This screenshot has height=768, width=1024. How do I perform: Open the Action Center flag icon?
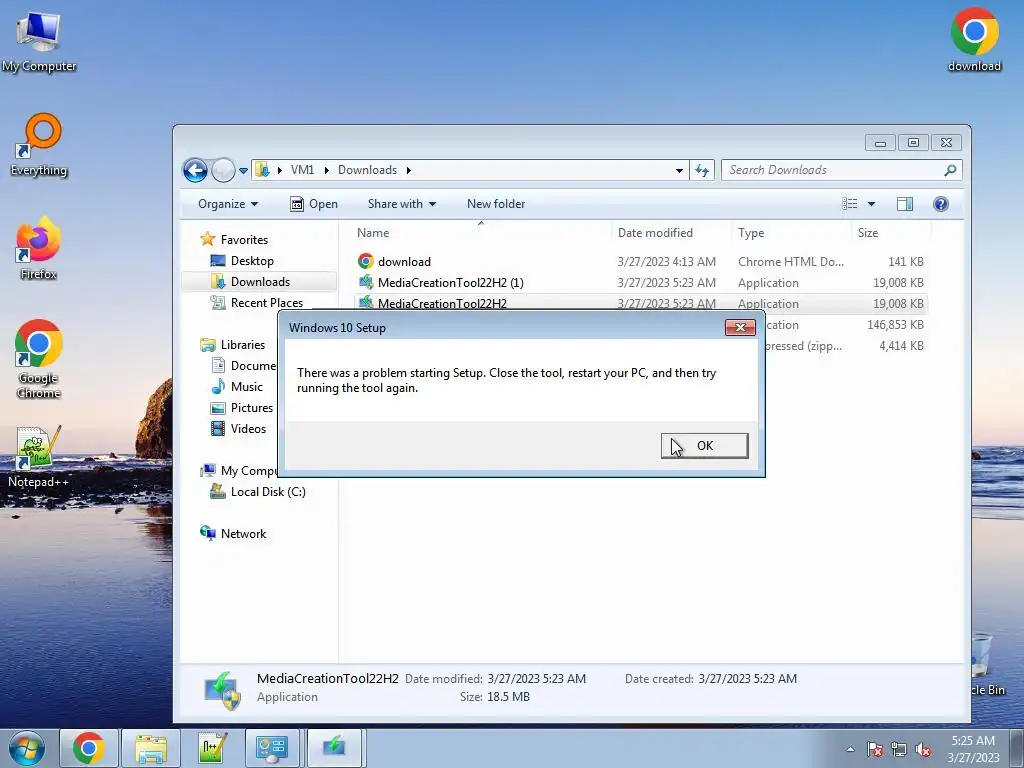coord(875,749)
